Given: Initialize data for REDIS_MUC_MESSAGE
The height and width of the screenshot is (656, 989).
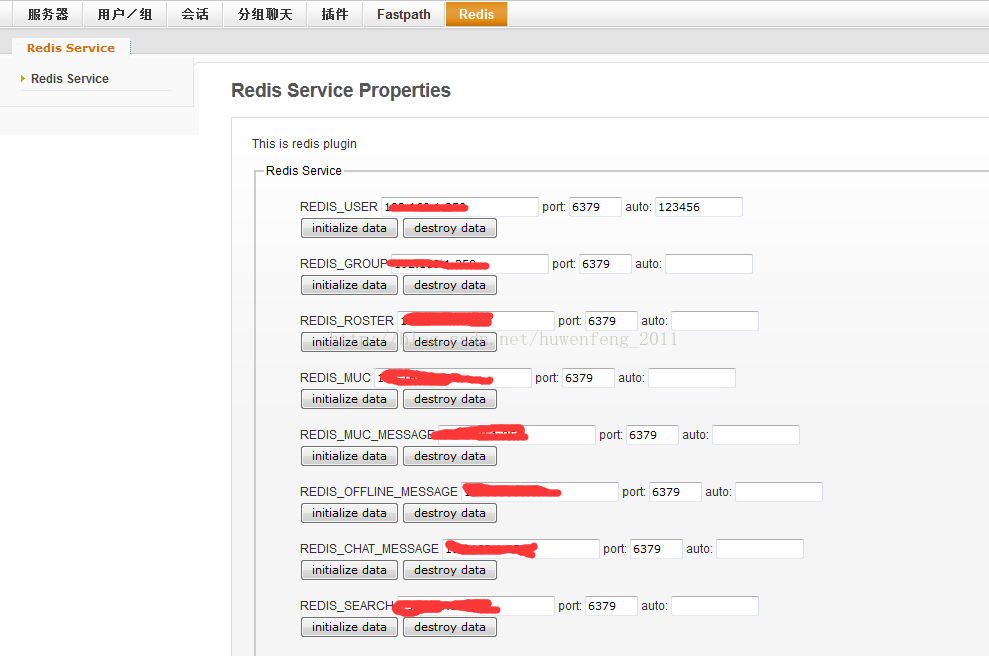Looking at the screenshot, I should point(349,456).
